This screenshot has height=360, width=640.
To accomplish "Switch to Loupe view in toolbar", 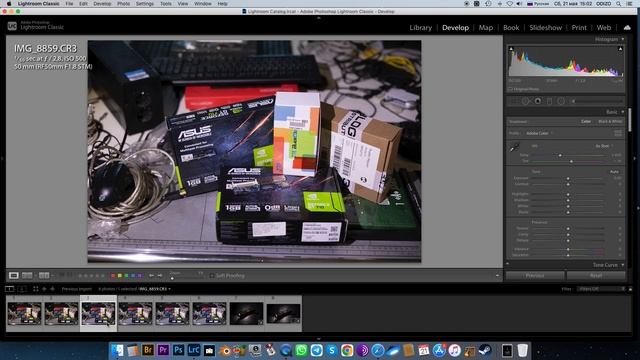I will 13,276.
